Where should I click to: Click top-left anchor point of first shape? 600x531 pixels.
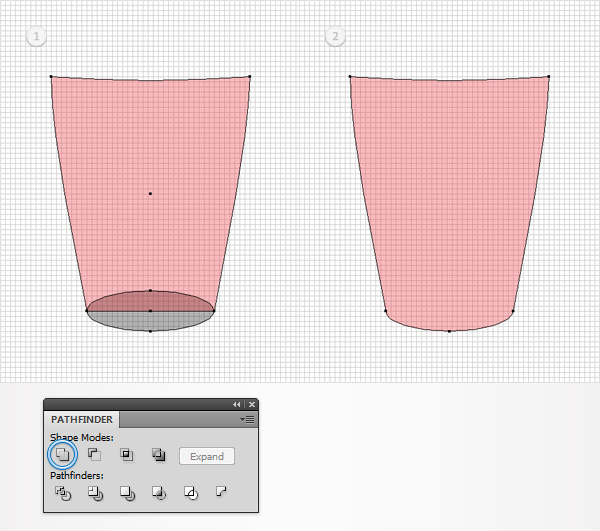pos(51,77)
